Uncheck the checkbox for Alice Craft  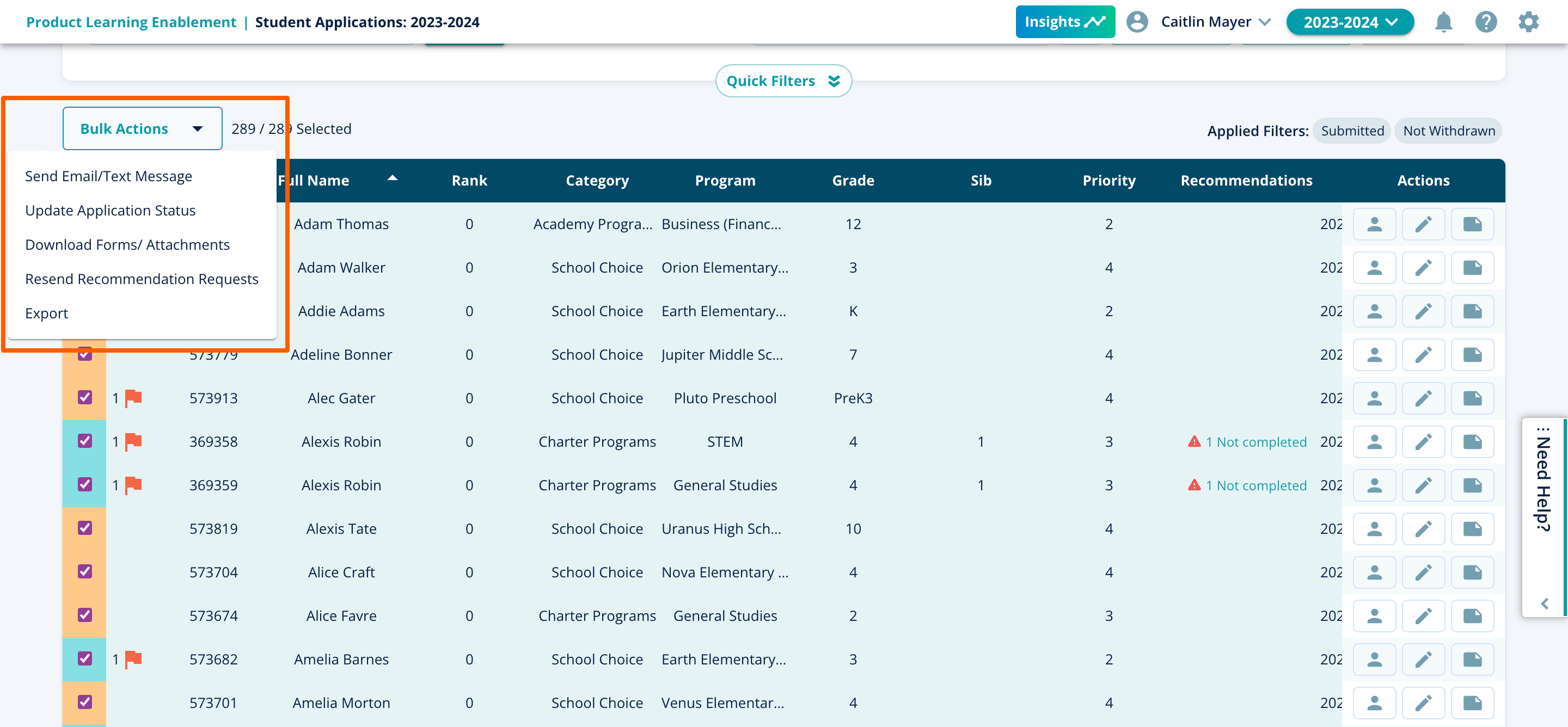click(x=84, y=571)
